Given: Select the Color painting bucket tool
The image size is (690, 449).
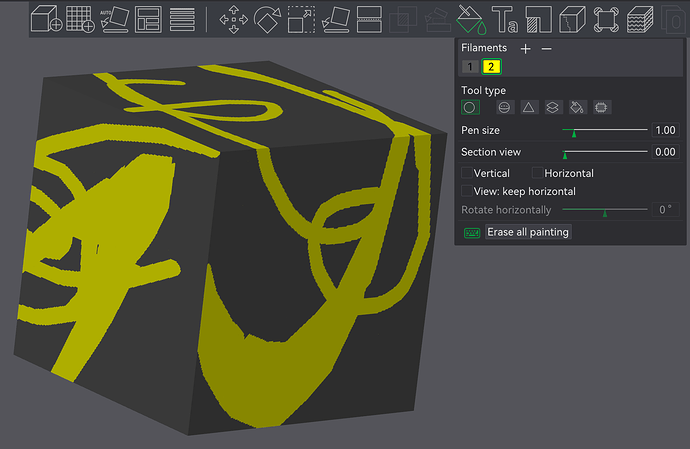Looking at the screenshot, I should [471, 19].
